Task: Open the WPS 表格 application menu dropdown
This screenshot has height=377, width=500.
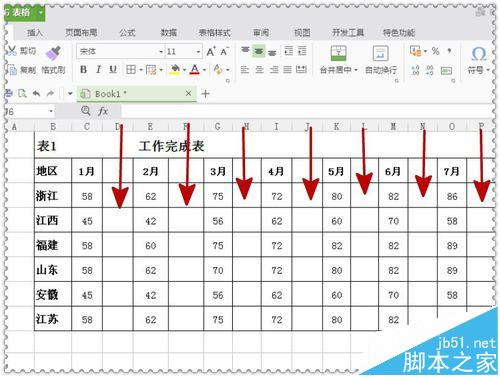Action: coord(40,13)
